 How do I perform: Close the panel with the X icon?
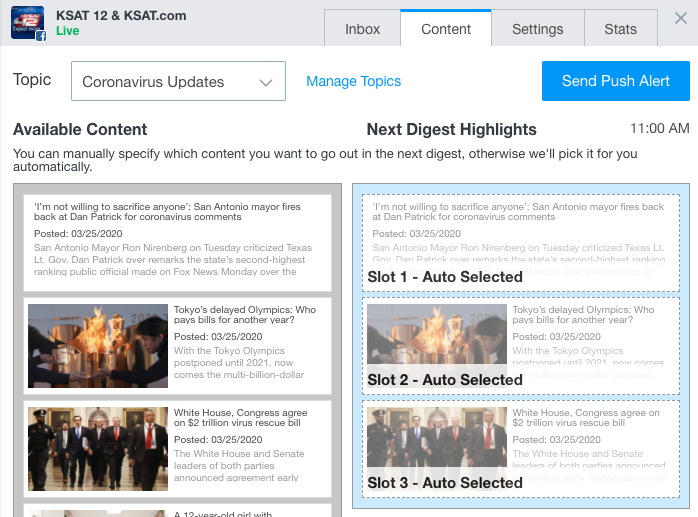[x=681, y=18]
